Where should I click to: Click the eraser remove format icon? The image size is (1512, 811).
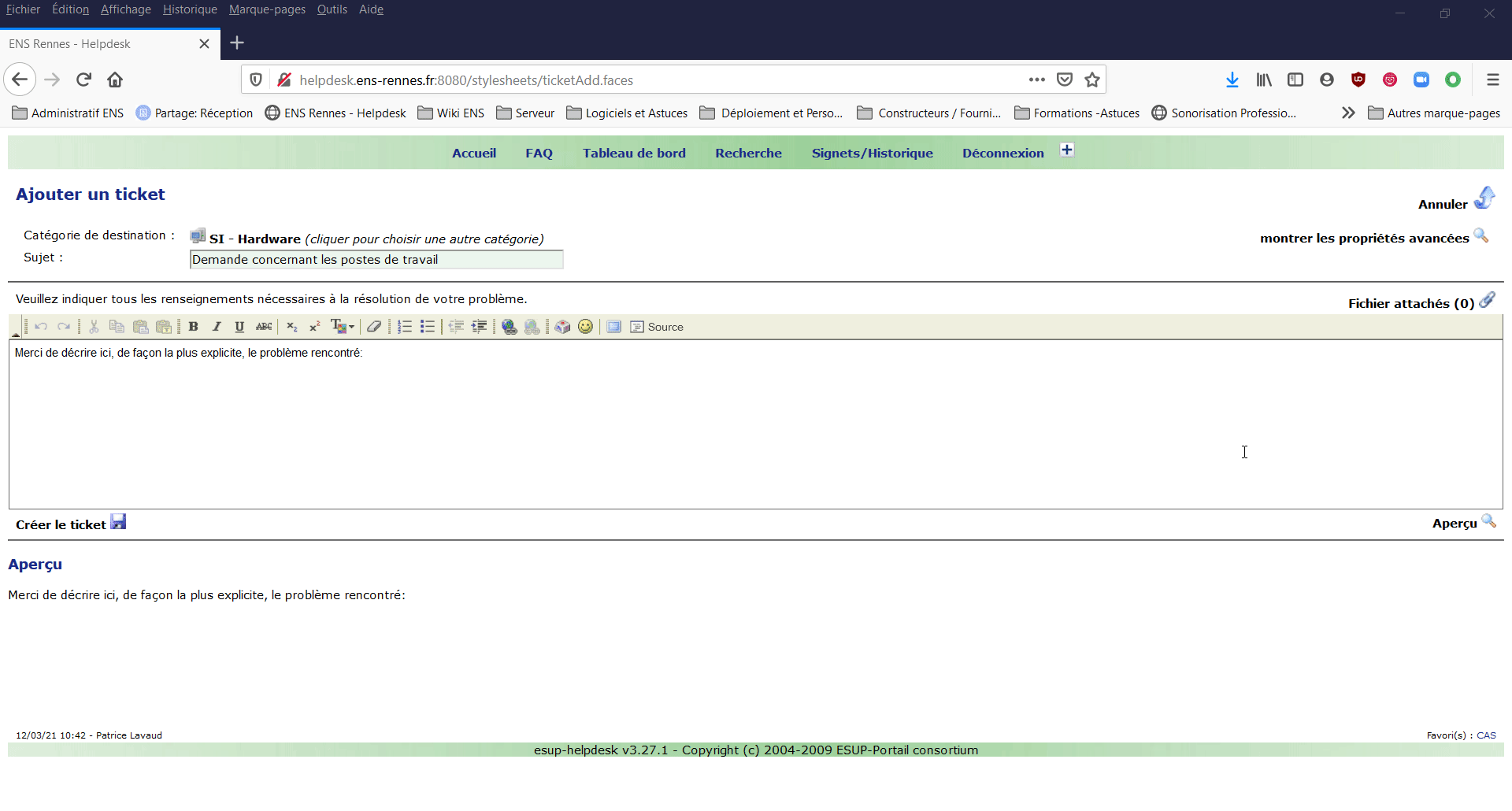[374, 327]
